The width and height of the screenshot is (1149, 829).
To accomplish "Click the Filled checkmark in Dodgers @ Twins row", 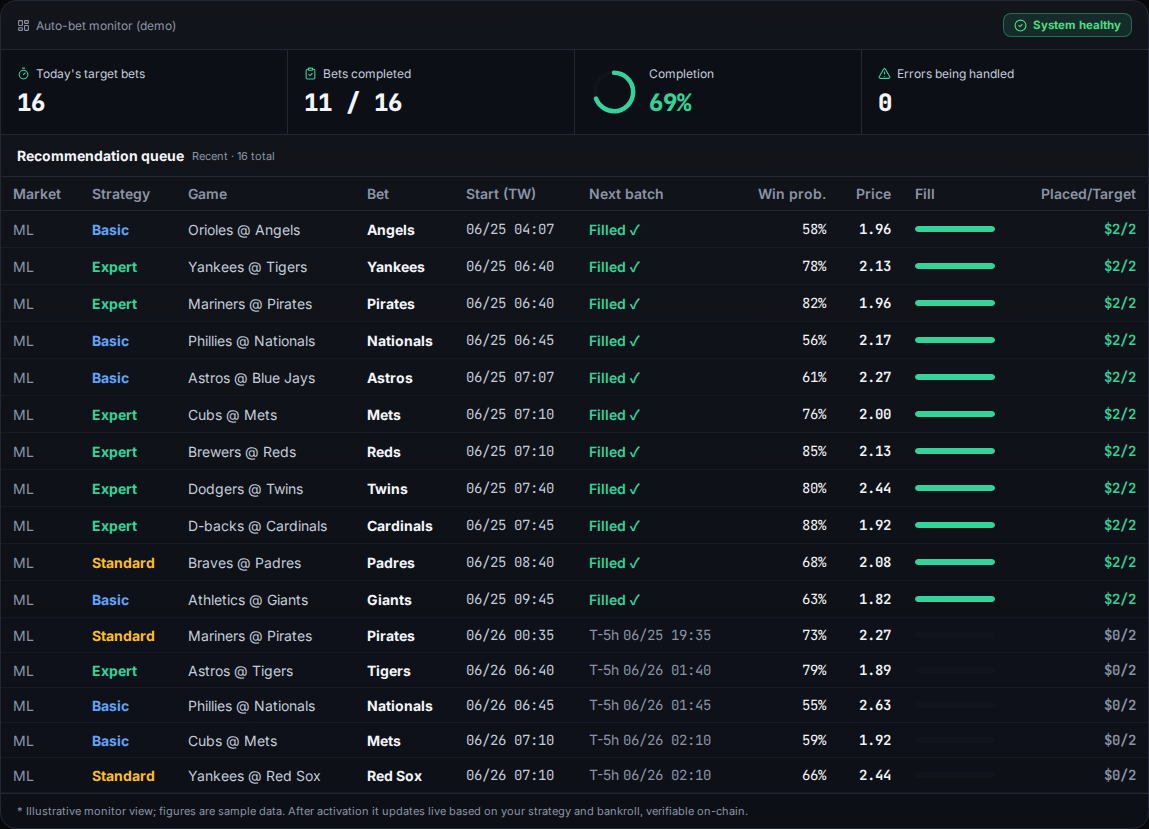I will pos(635,489).
